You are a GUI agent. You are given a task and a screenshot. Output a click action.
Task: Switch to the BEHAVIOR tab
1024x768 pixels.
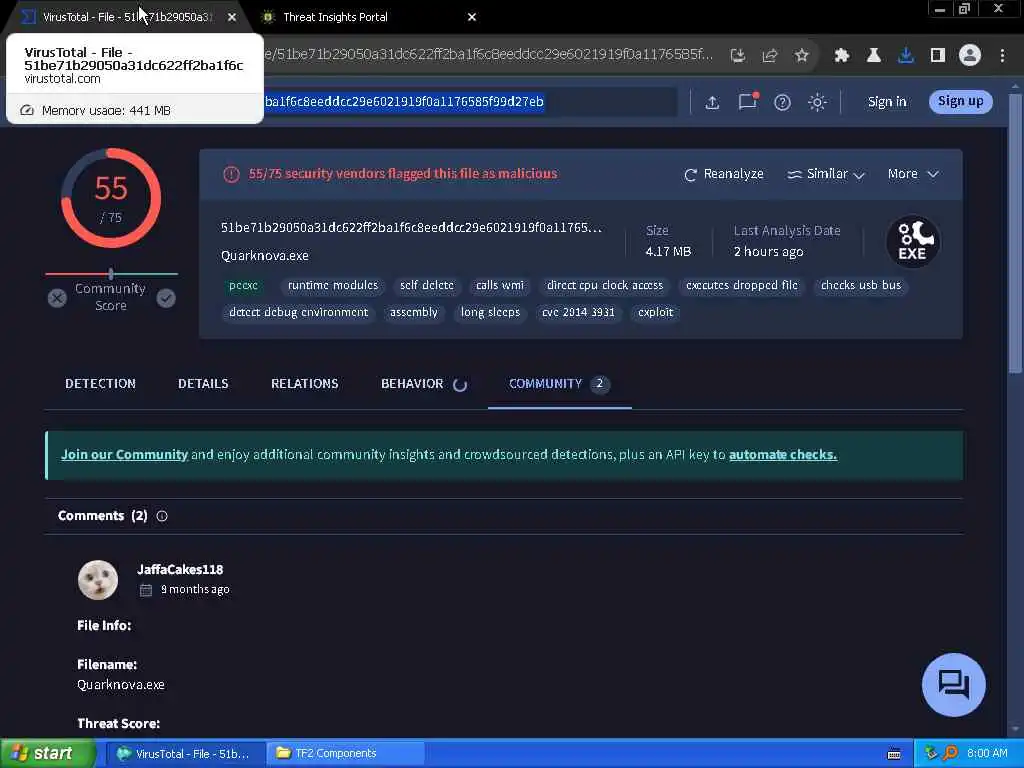[423, 383]
